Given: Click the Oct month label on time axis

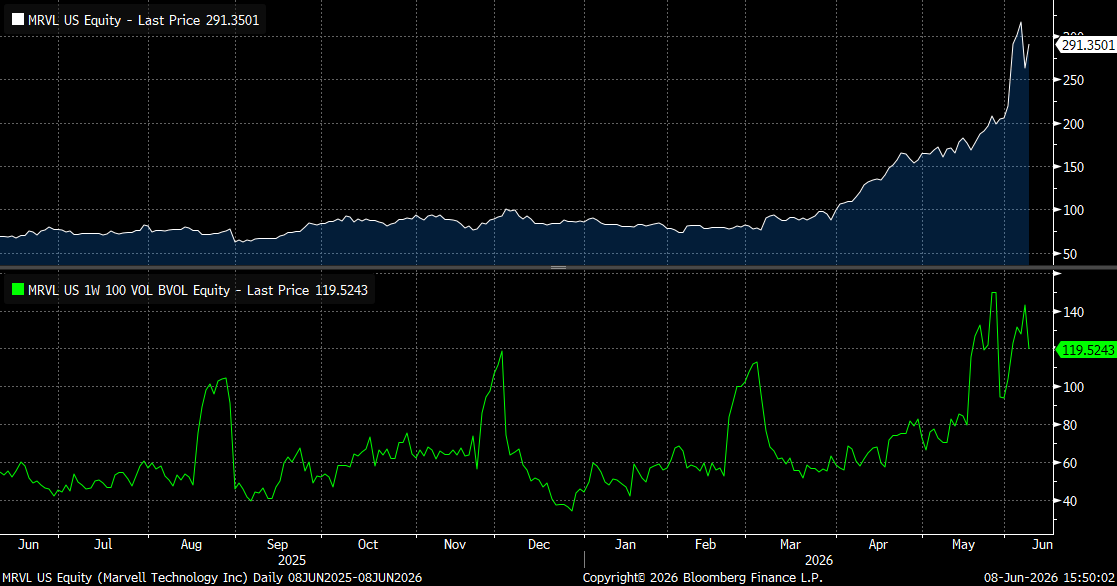Looking at the screenshot, I should click(368, 544).
